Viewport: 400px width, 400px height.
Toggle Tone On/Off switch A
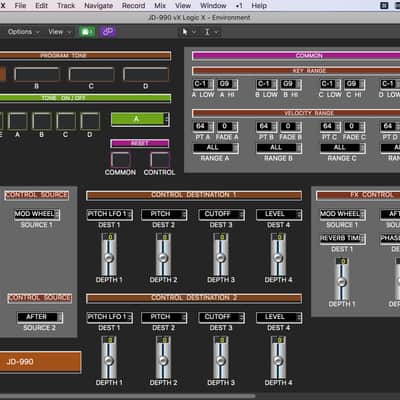click(18, 121)
